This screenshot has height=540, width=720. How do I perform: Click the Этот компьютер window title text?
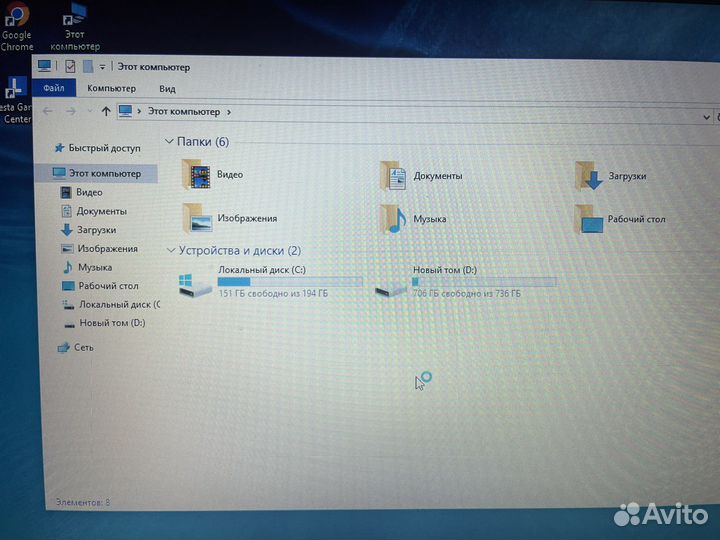pyautogui.click(x=154, y=67)
